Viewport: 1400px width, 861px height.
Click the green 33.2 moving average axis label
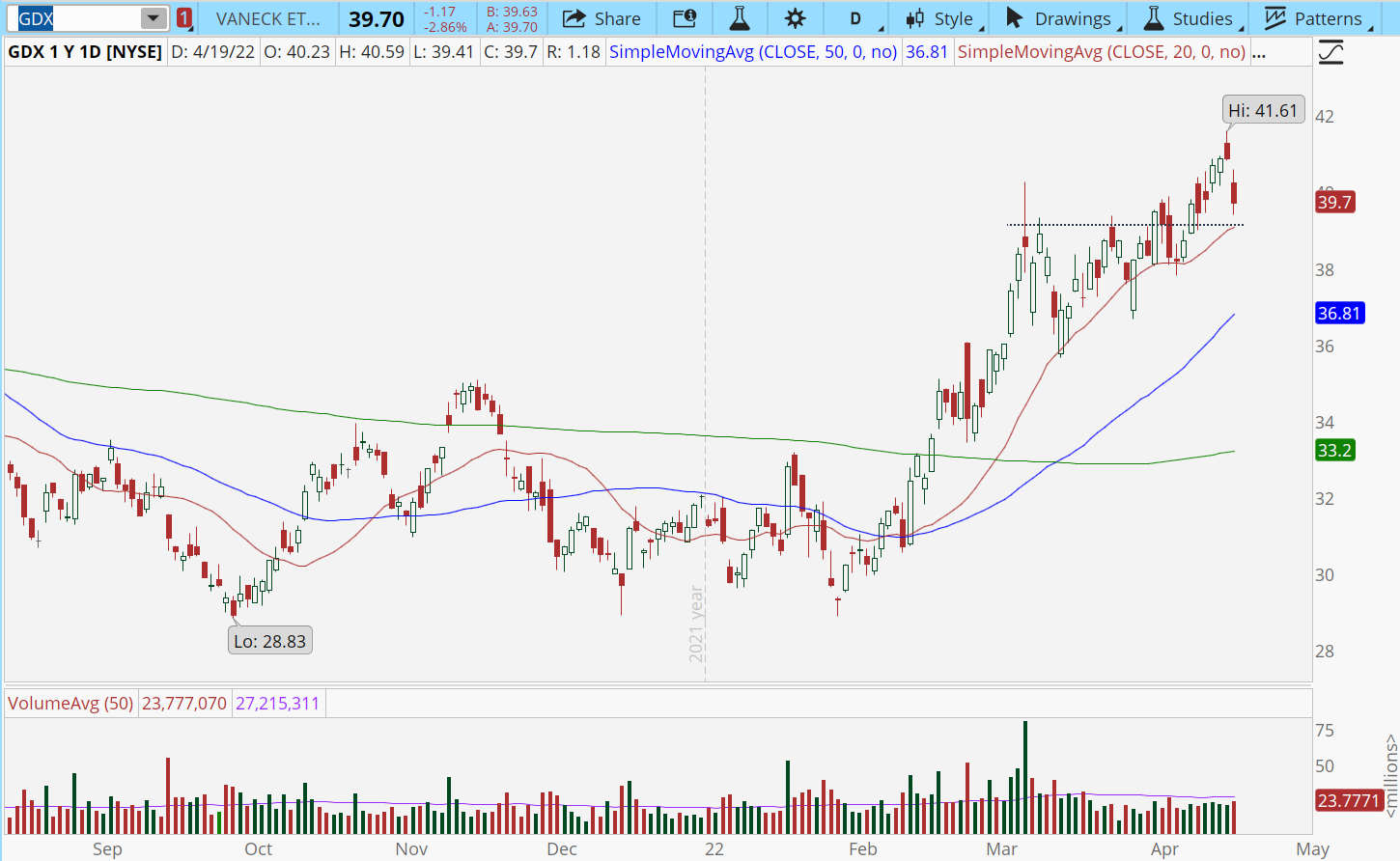pos(1335,450)
